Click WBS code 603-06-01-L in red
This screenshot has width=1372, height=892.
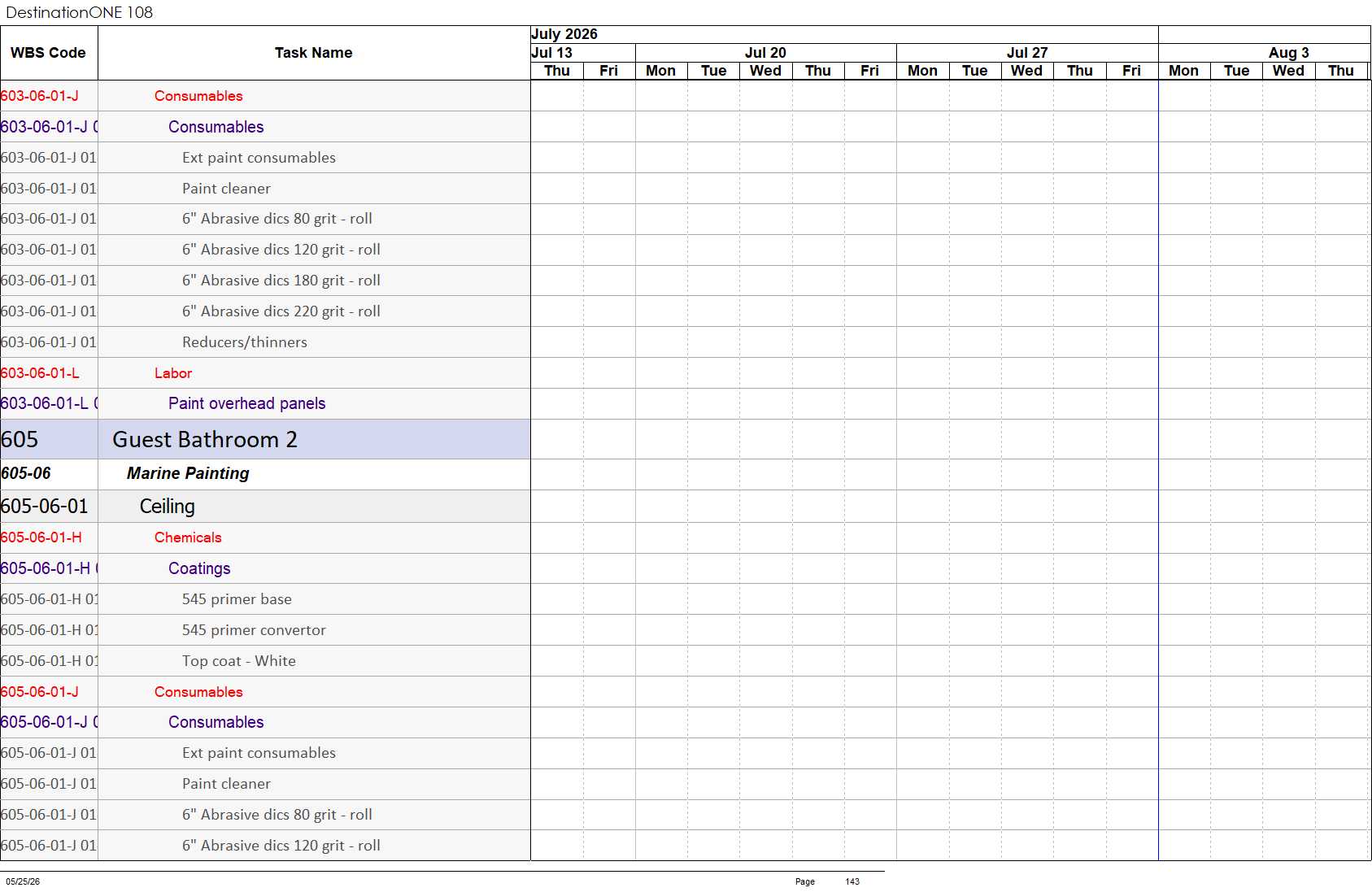(x=40, y=373)
